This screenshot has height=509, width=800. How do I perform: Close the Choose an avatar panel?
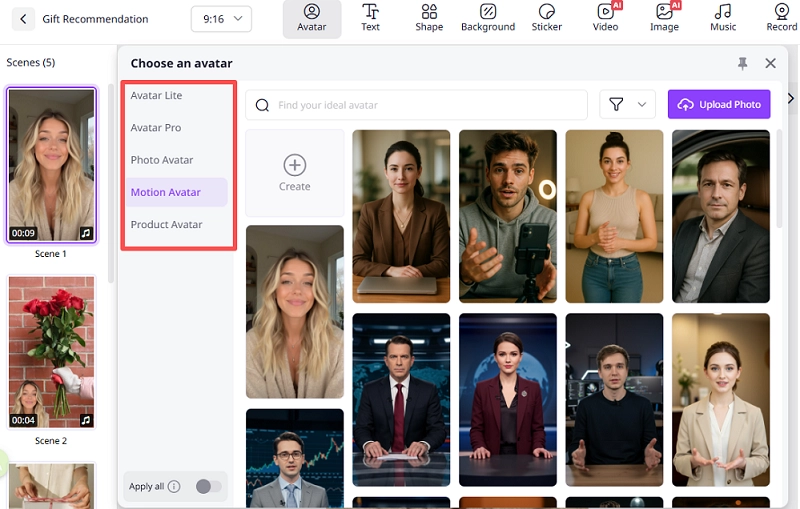770,63
